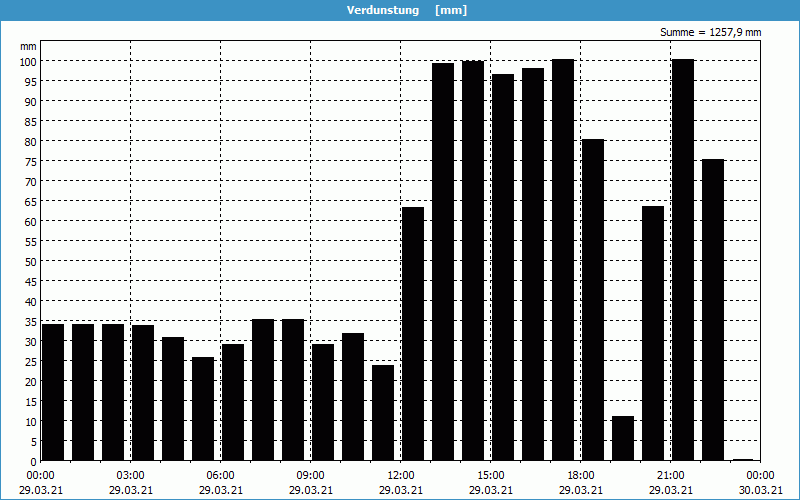Click the "29.03.21" date under 21:00
This screenshot has height=500, width=800.
(670, 490)
